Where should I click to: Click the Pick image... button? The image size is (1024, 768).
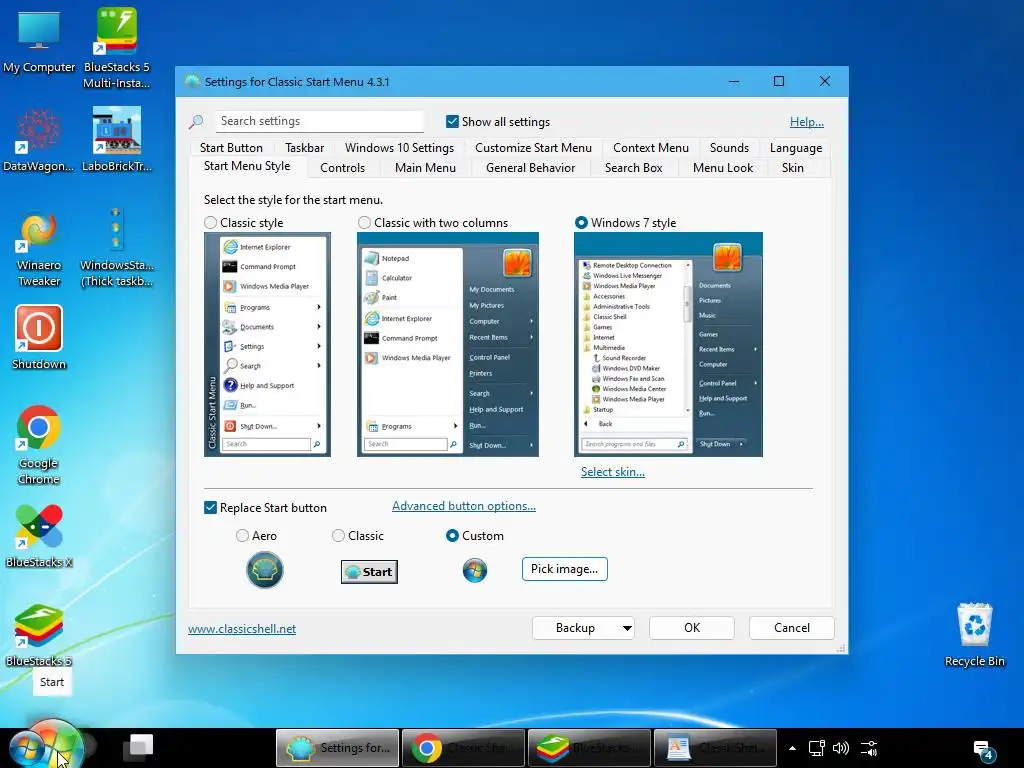tap(564, 569)
